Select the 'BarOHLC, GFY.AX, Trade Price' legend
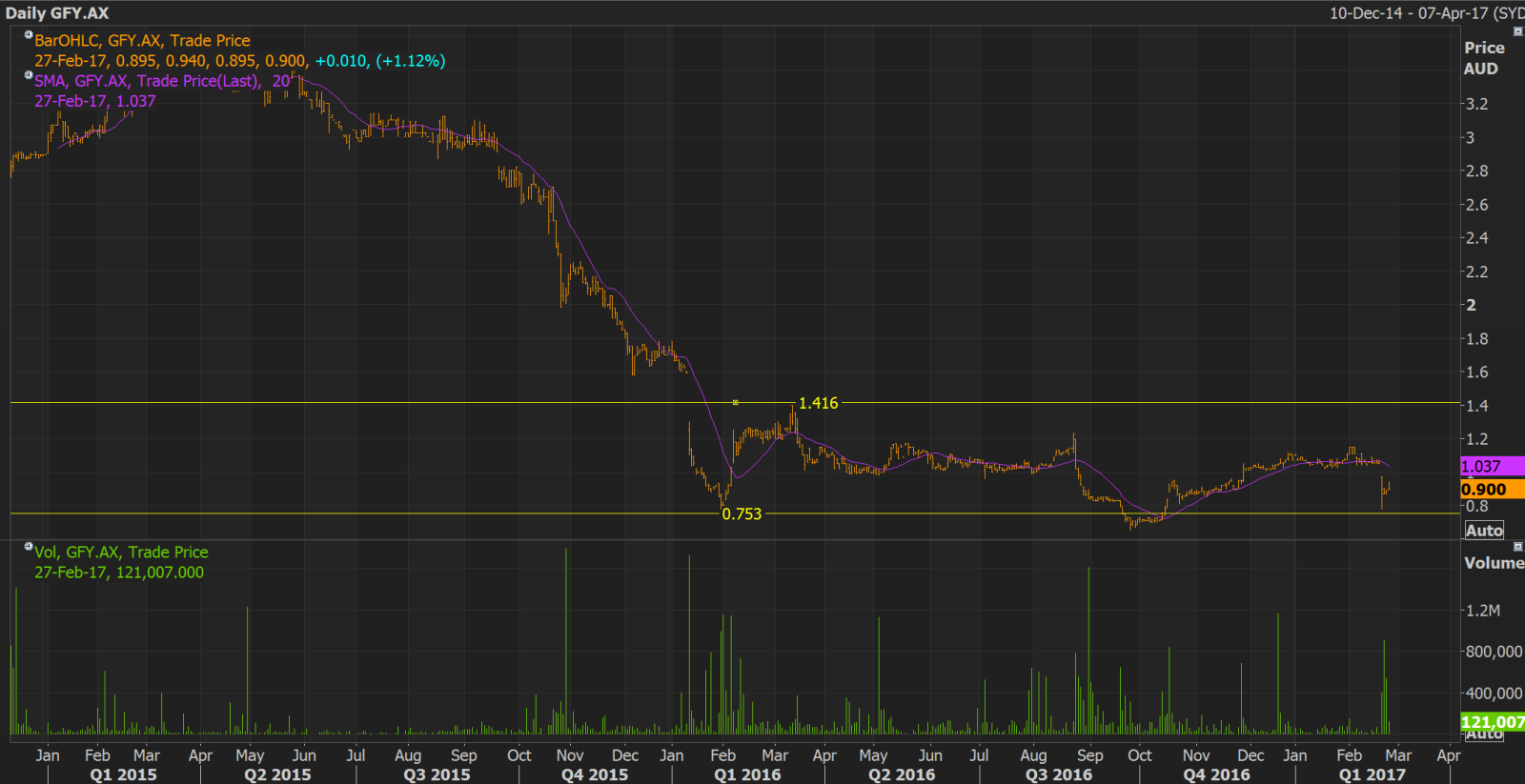 coord(142,41)
